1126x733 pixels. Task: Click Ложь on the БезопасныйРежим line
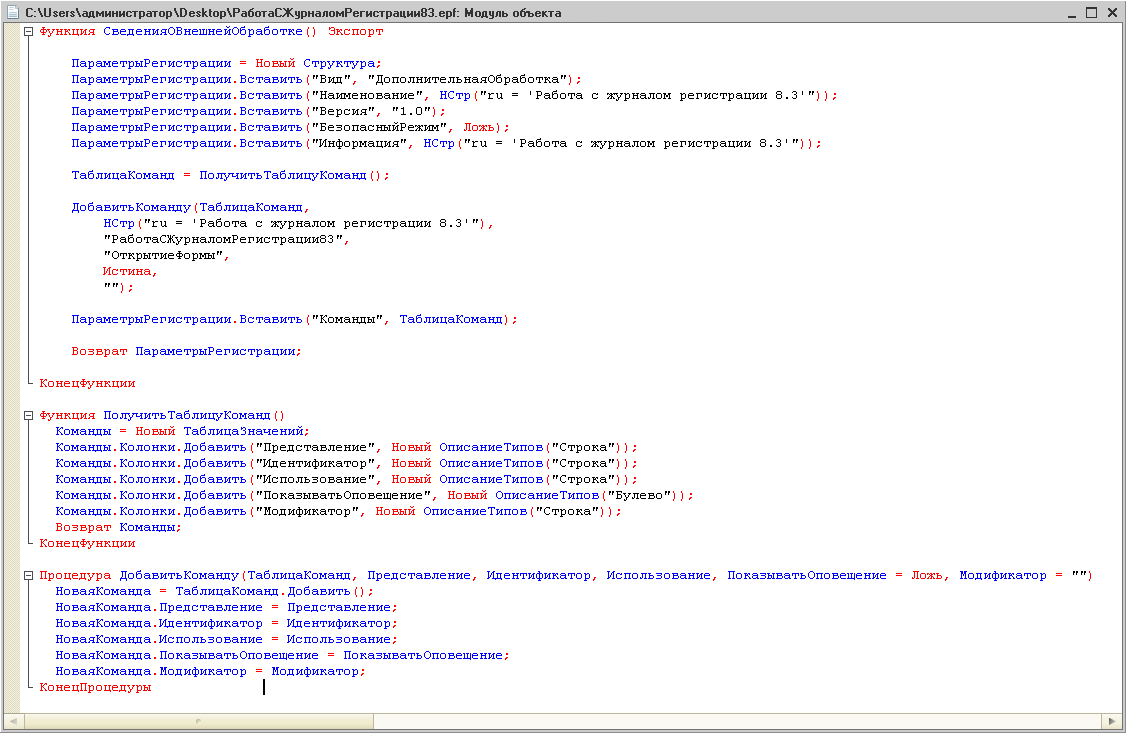click(x=479, y=127)
